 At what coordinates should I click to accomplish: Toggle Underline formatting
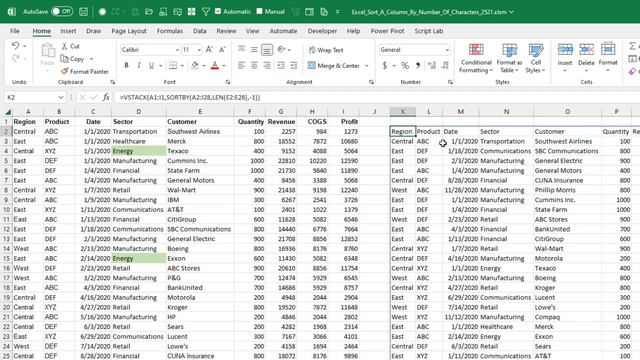(151, 65)
